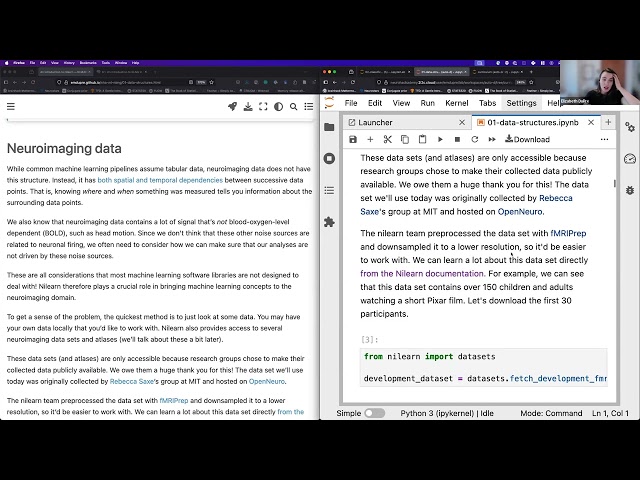Screen dimensions: 640x480
Task: Cut selected cell with scissors icon
Action: [388, 140]
